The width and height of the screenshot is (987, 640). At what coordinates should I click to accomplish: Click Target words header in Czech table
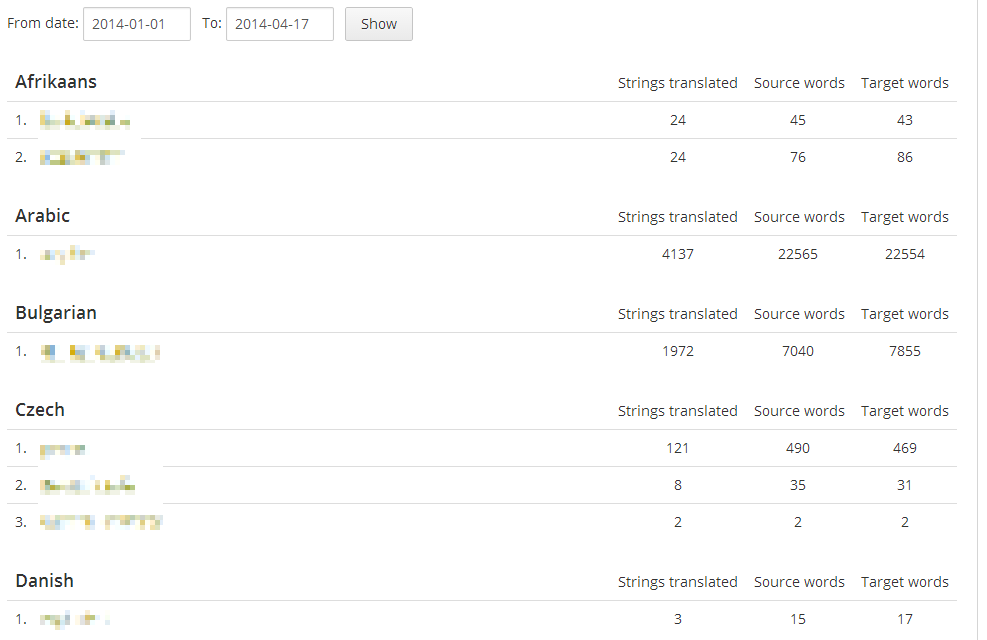coord(905,411)
